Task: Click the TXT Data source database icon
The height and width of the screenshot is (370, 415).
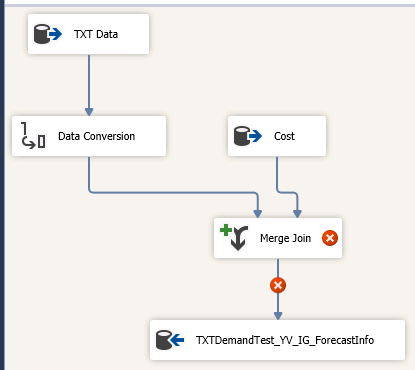Action: tap(48, 34)
